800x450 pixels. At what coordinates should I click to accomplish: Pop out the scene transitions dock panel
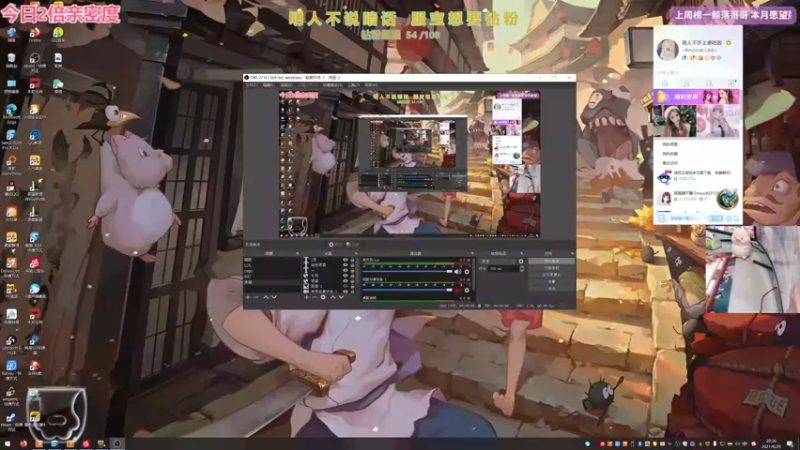point(521,254)
